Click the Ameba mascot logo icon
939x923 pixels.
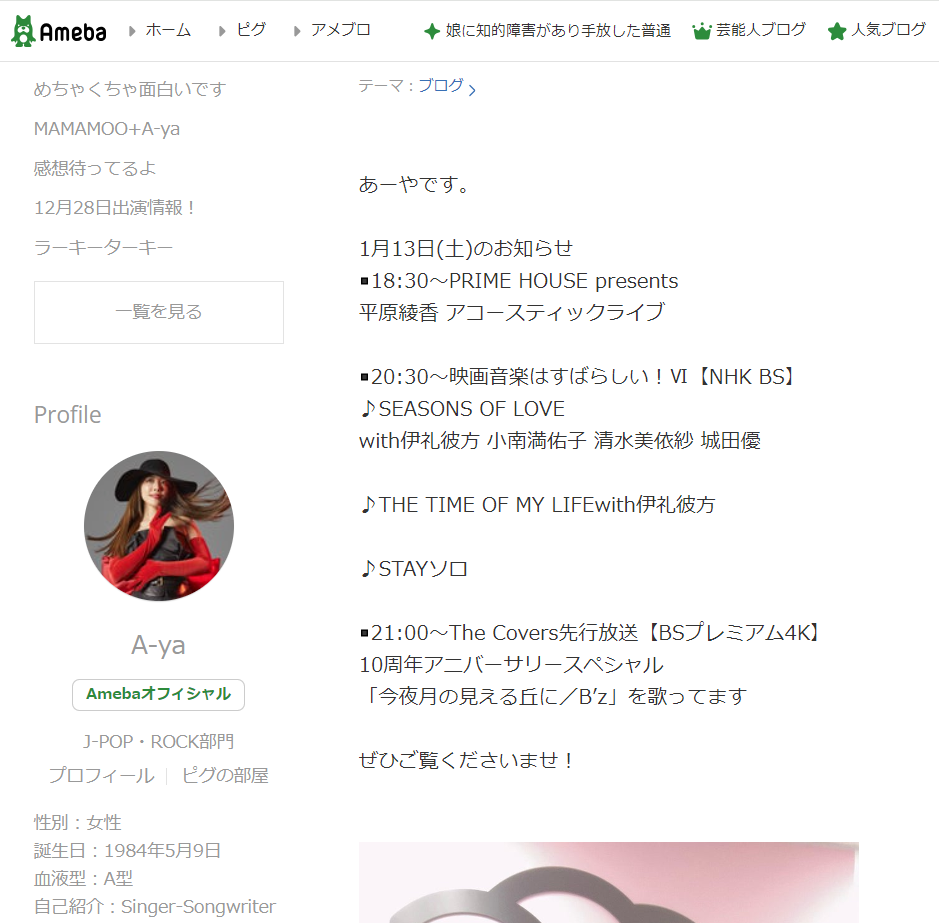[x=23, y=31]
